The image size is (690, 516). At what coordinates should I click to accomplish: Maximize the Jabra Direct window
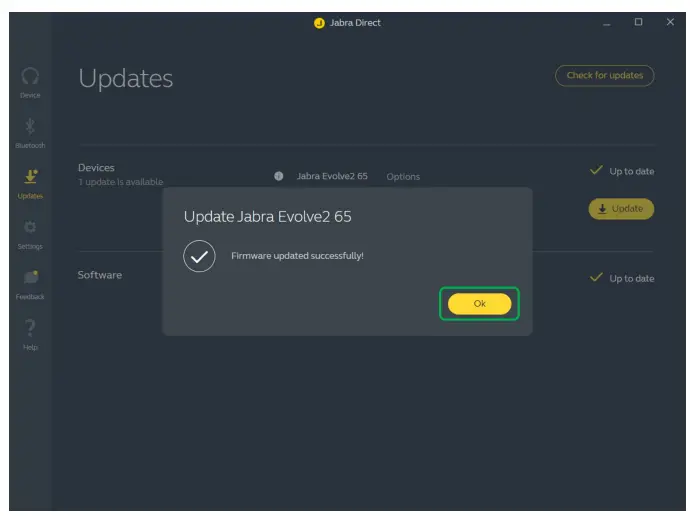pyautogui.click(x=639, y=22)
